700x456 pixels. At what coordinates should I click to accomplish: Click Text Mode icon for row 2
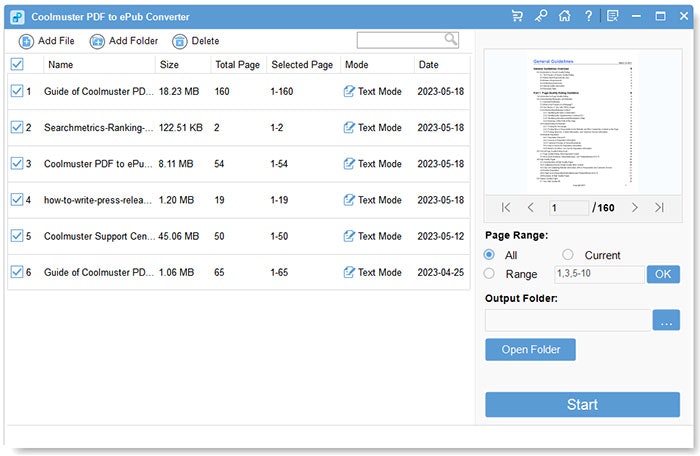coord(349,128)
